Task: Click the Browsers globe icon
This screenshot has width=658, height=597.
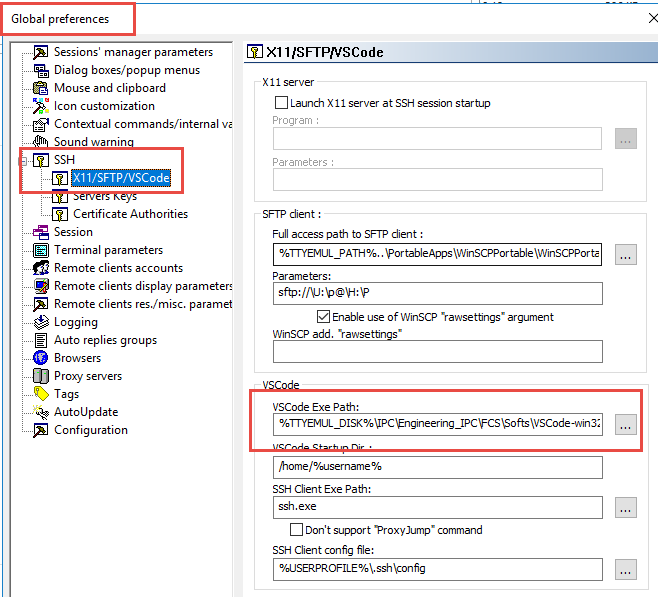Action: [x=41, y=358]
